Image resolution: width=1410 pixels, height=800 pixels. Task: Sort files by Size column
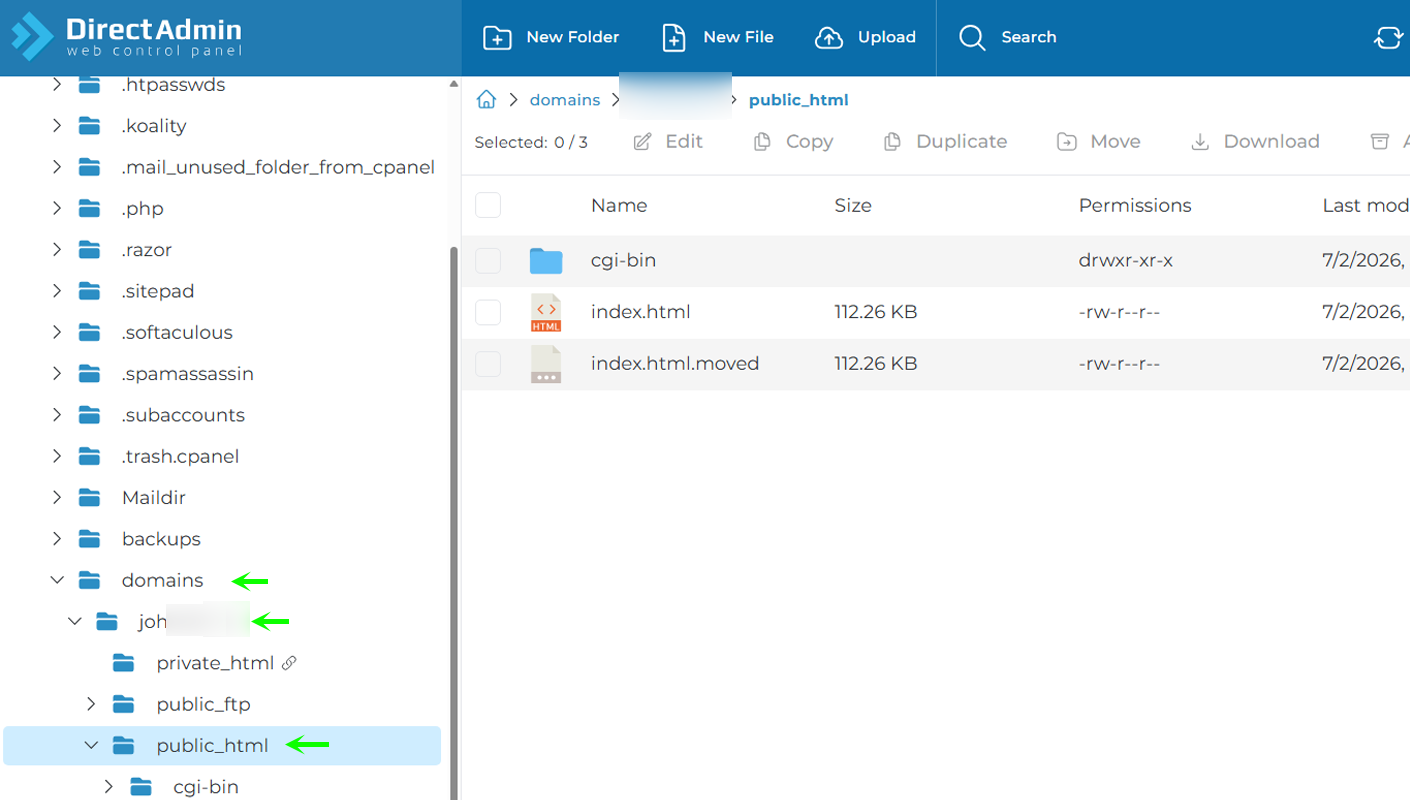click(x=853, y=205)
